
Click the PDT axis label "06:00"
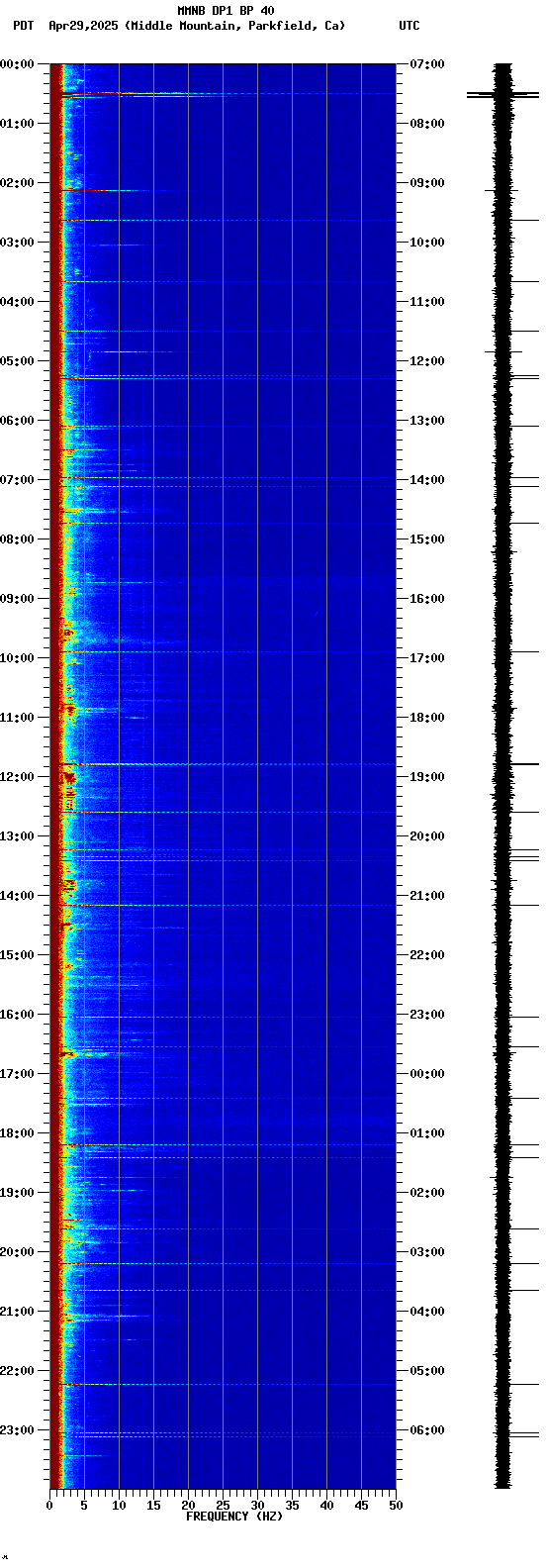(x=17, y=421)
